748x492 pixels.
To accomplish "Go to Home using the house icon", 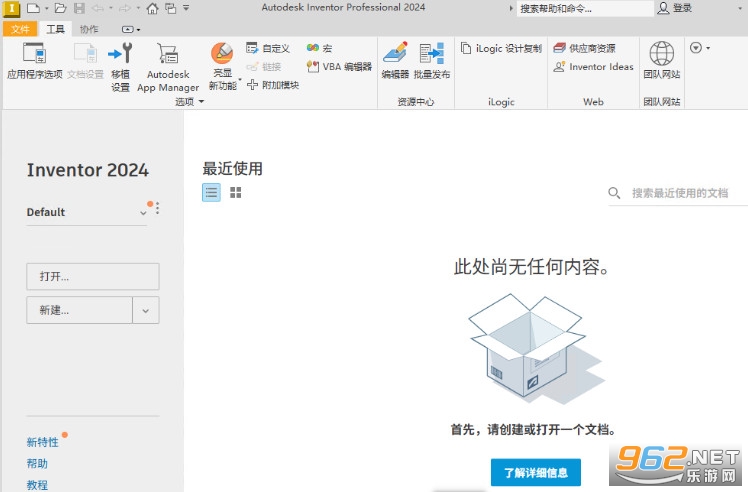I will (152, 8).
